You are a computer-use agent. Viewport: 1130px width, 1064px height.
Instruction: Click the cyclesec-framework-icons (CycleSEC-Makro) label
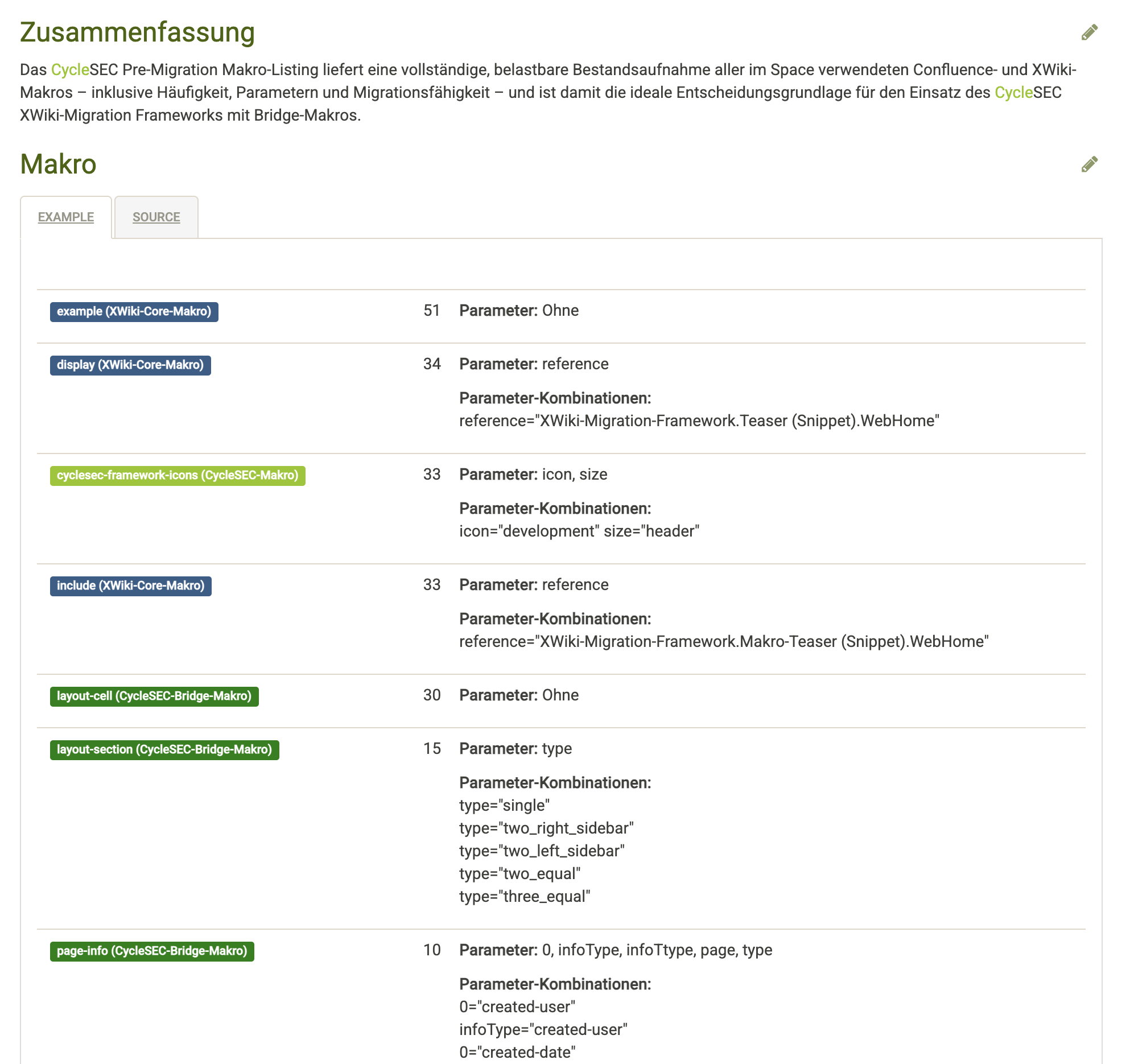178,476
